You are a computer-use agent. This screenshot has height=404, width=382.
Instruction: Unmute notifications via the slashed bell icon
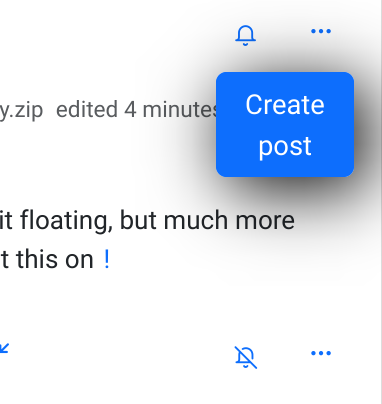coord(246,357)
